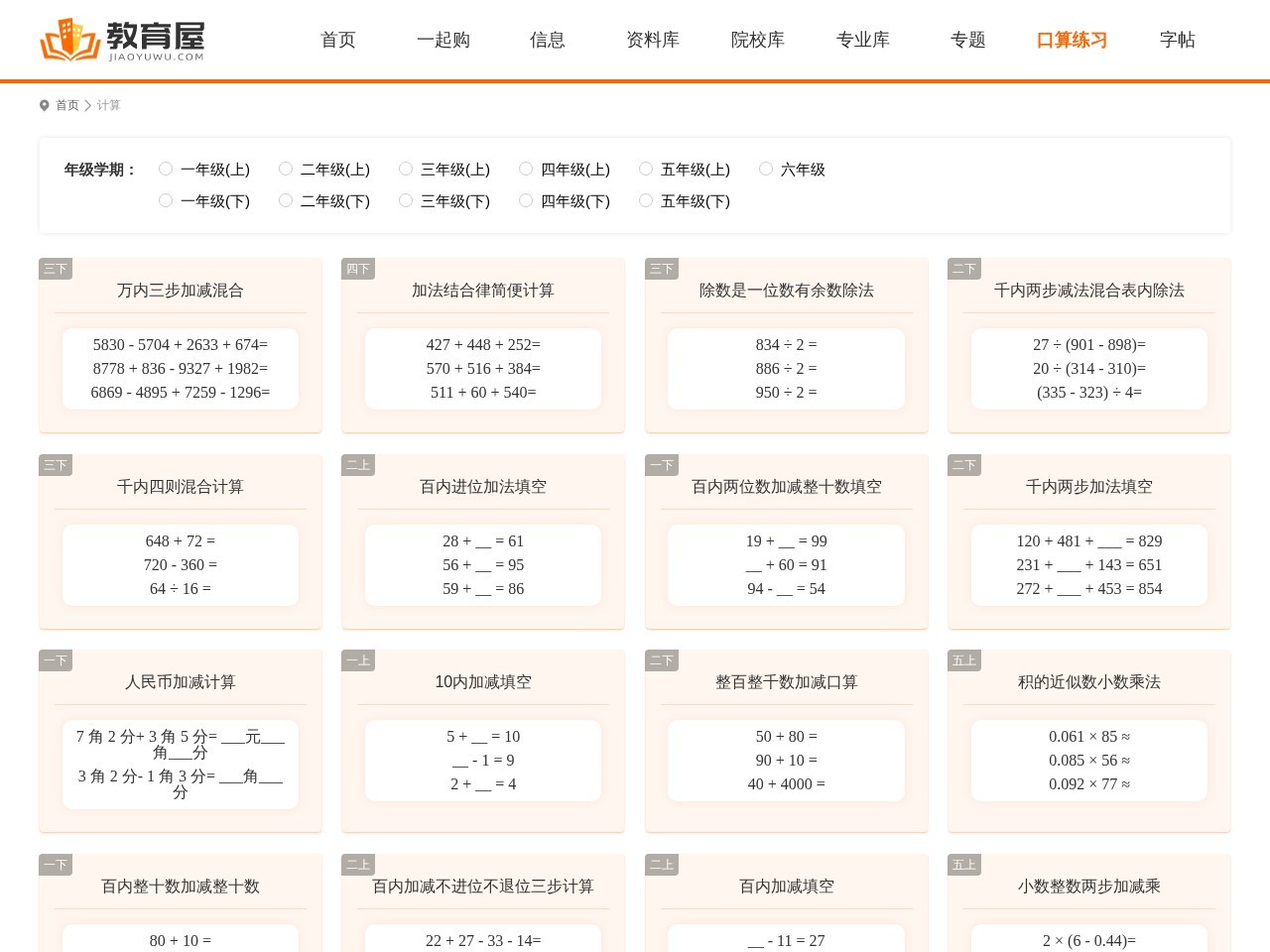Click the sample problem 5 + __ = 10
1270x952 pixels.
click(x=483, y=737)
